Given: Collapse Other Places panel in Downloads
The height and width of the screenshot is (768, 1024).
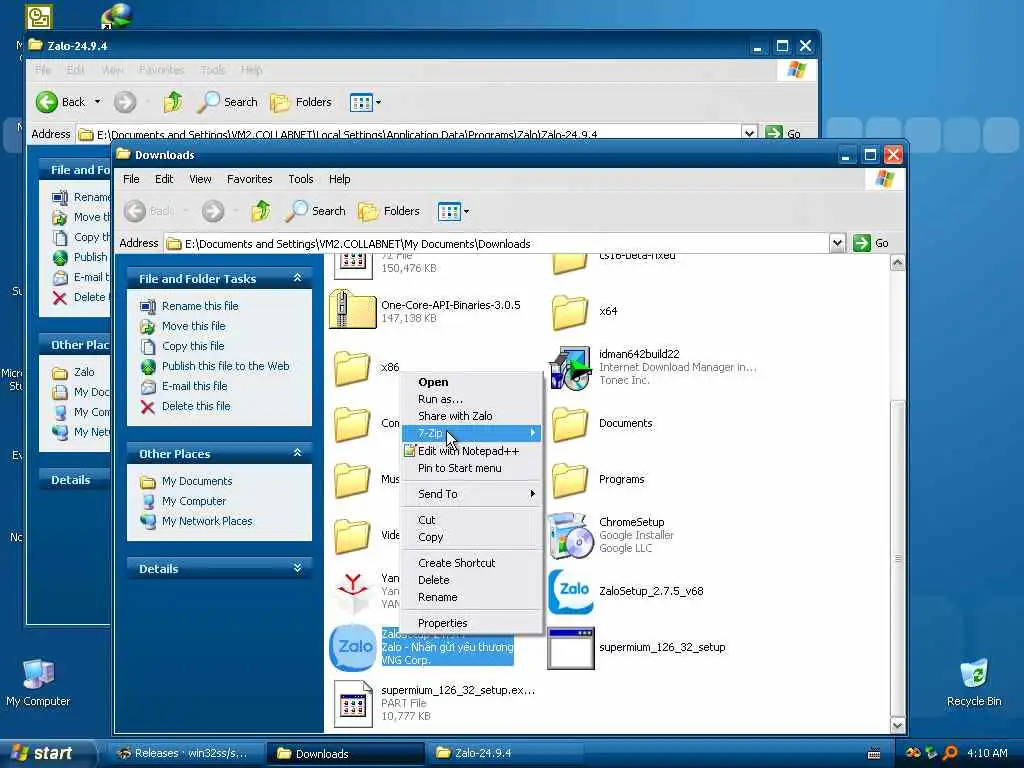Looking at the screenshot, I should pos(297,453).
